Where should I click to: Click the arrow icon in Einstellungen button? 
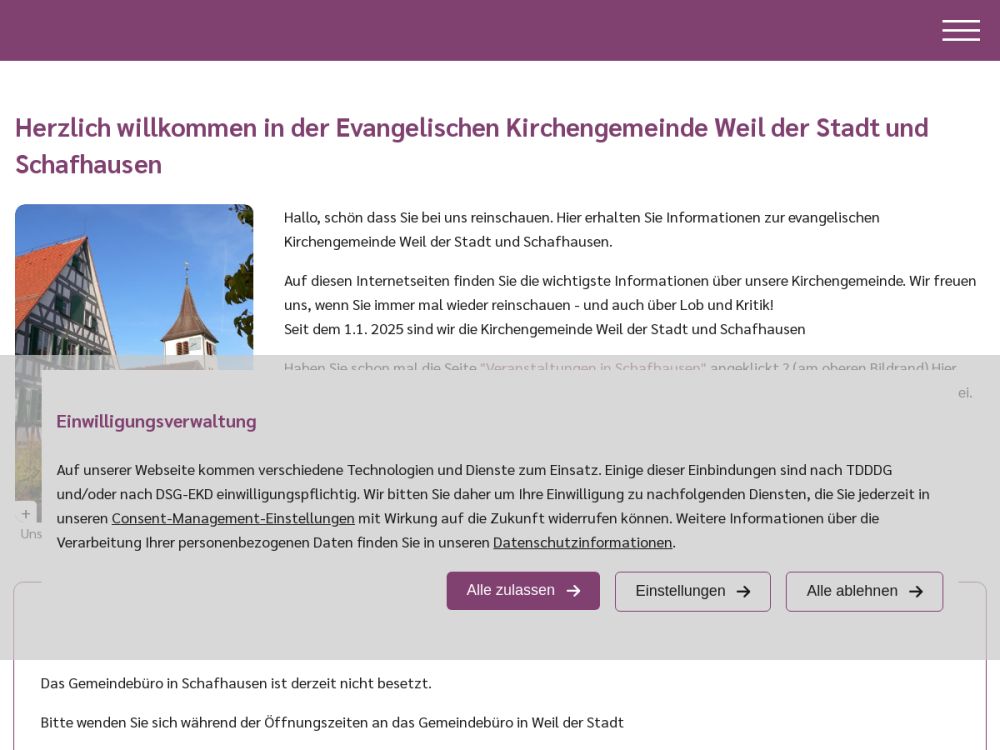tap(743, 592)
